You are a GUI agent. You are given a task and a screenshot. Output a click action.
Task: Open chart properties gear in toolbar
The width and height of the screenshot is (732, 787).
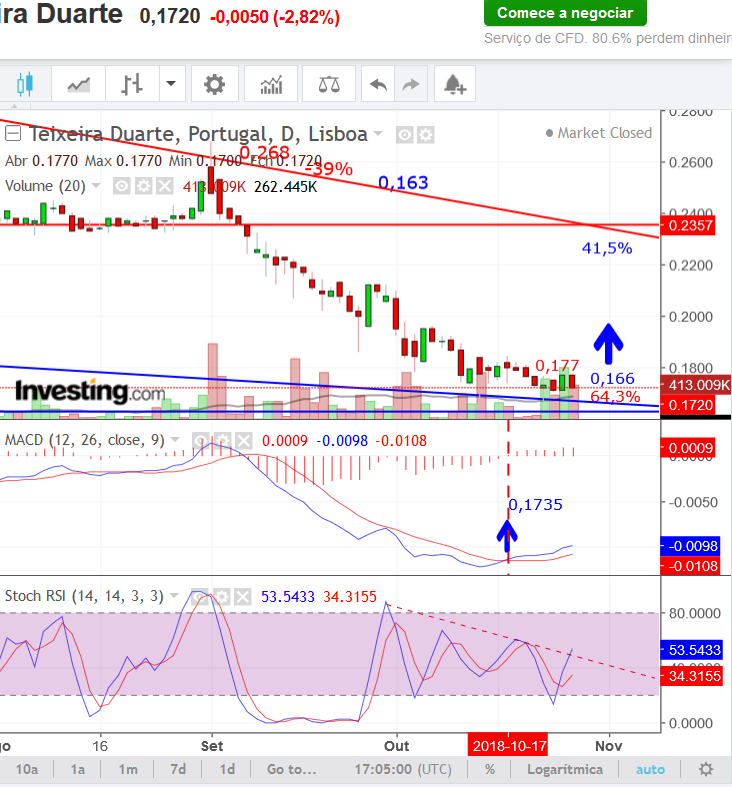tap(214, 84)
